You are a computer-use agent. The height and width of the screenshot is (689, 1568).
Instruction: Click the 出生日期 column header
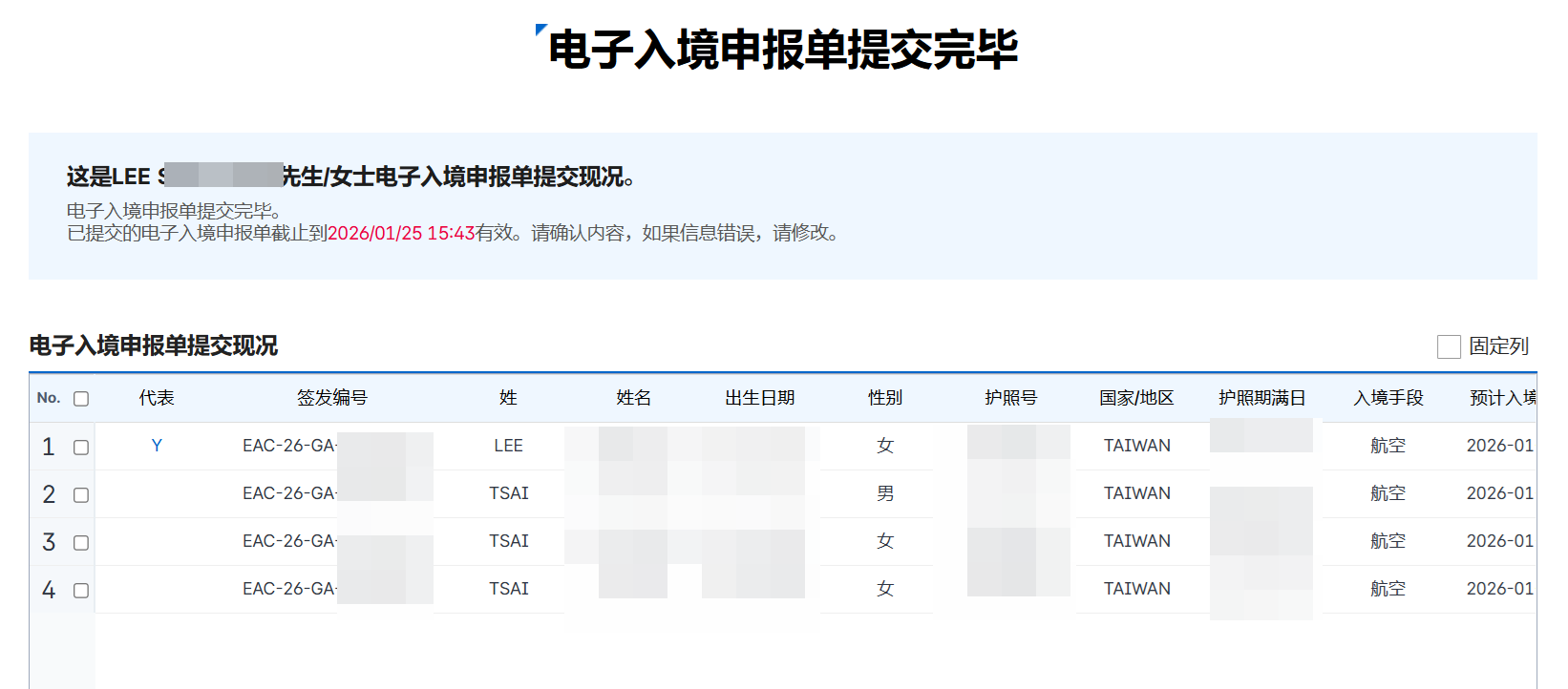[x=759, y=398]
